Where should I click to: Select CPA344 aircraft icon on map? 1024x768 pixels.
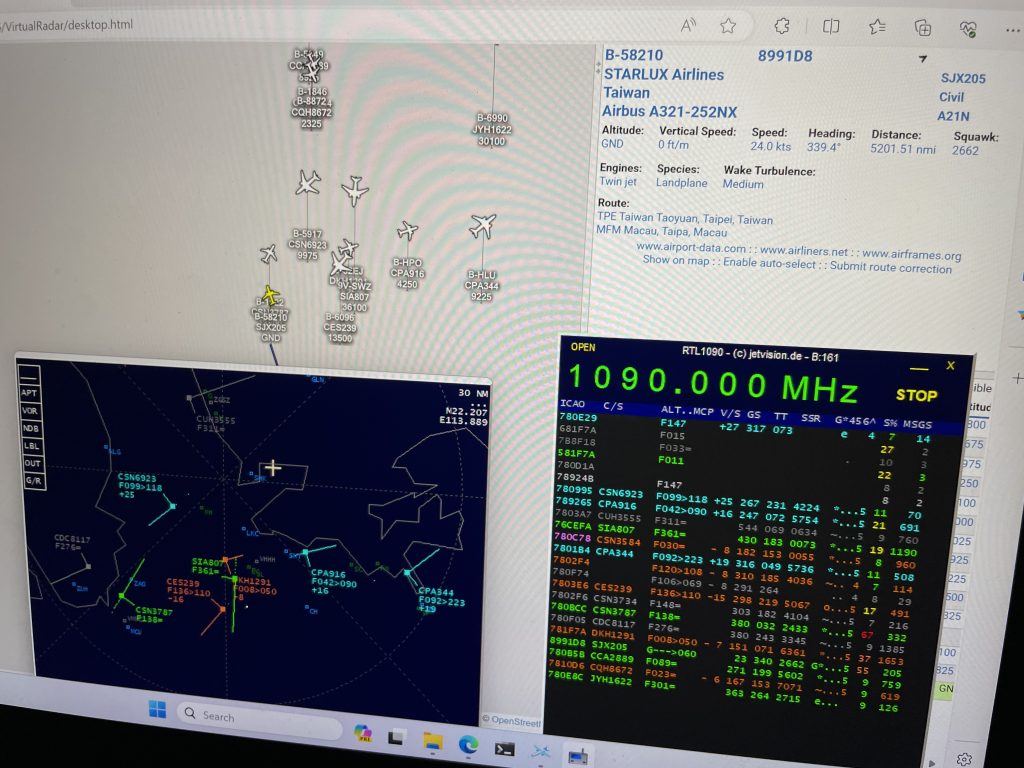coord(483,226)
